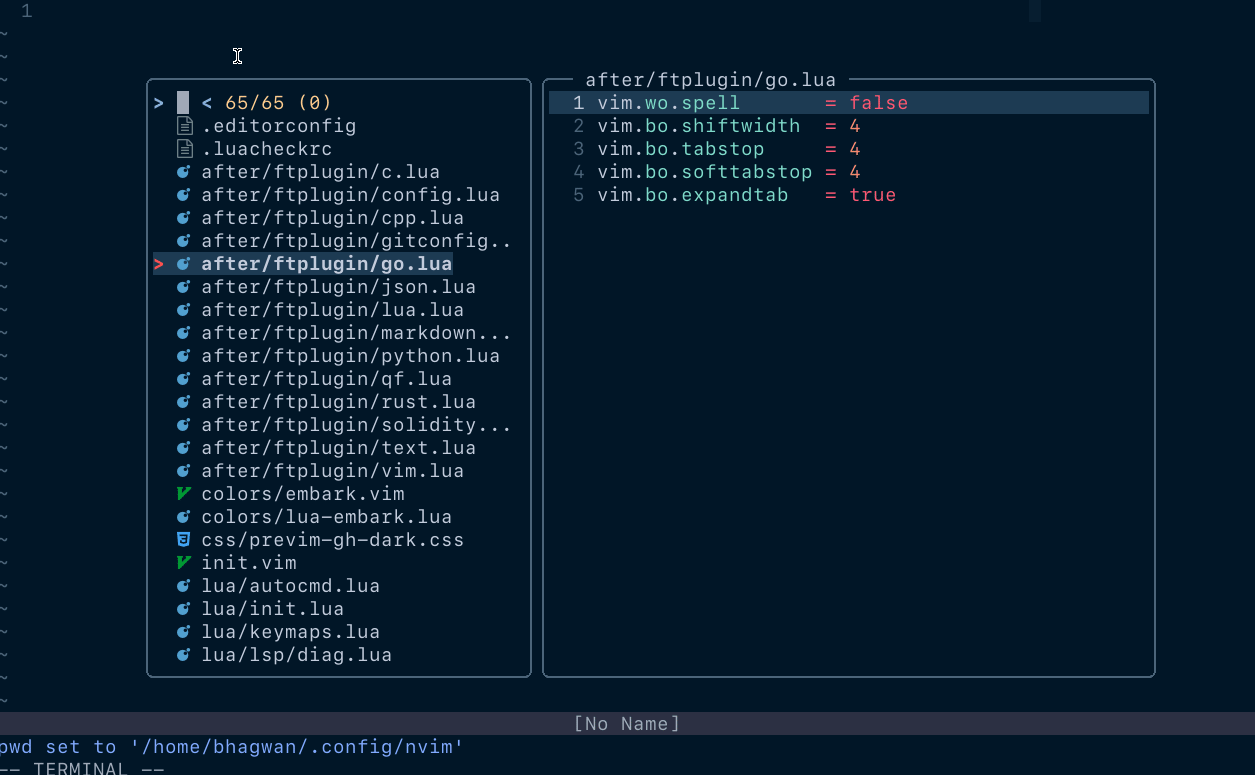The width and height of the screenshot is (1255, 775).
Task: Click the Lua icon beside lua/keymaps.lua
Action: tap(184, 632)
